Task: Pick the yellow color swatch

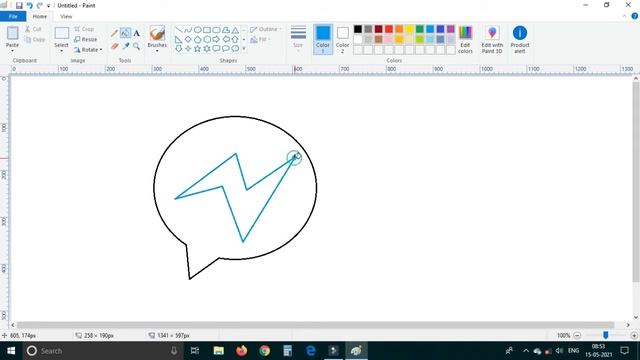Action: click(x=409, y=29)
